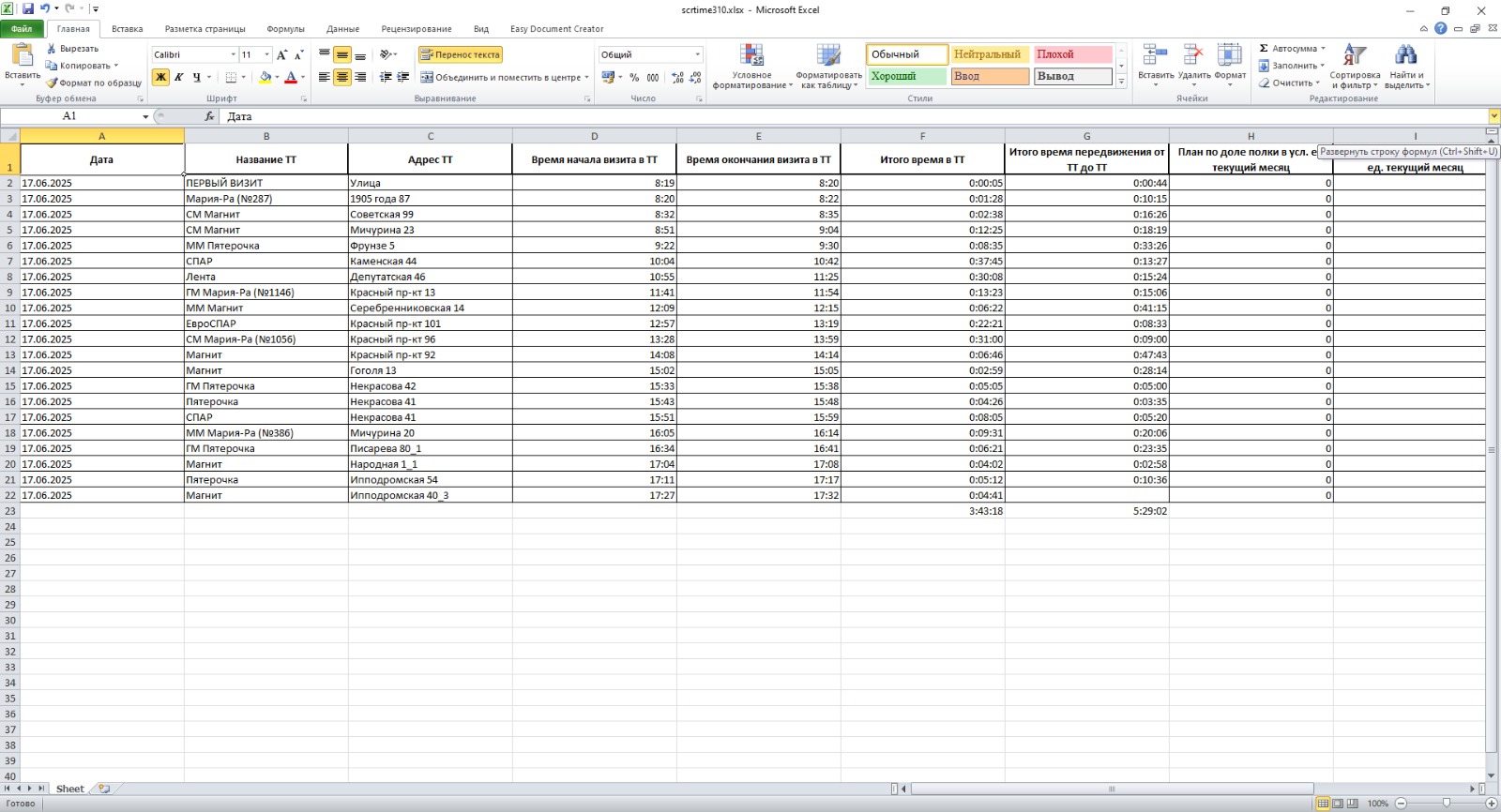Click the zoom in (+) button in the status bar
The width and height of the screenshot is (1501, 812).
(x=1492, y=804)
